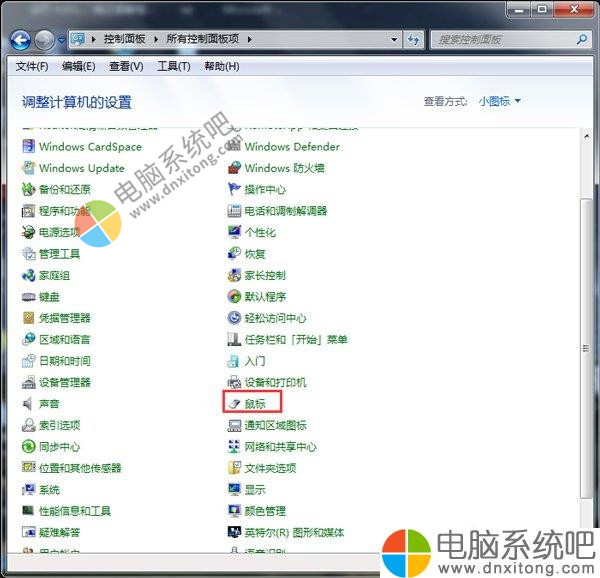Click the 所有控制面板项 breadcrumb
The width and height of the screenshot is (600, 578).
[203, 39]
